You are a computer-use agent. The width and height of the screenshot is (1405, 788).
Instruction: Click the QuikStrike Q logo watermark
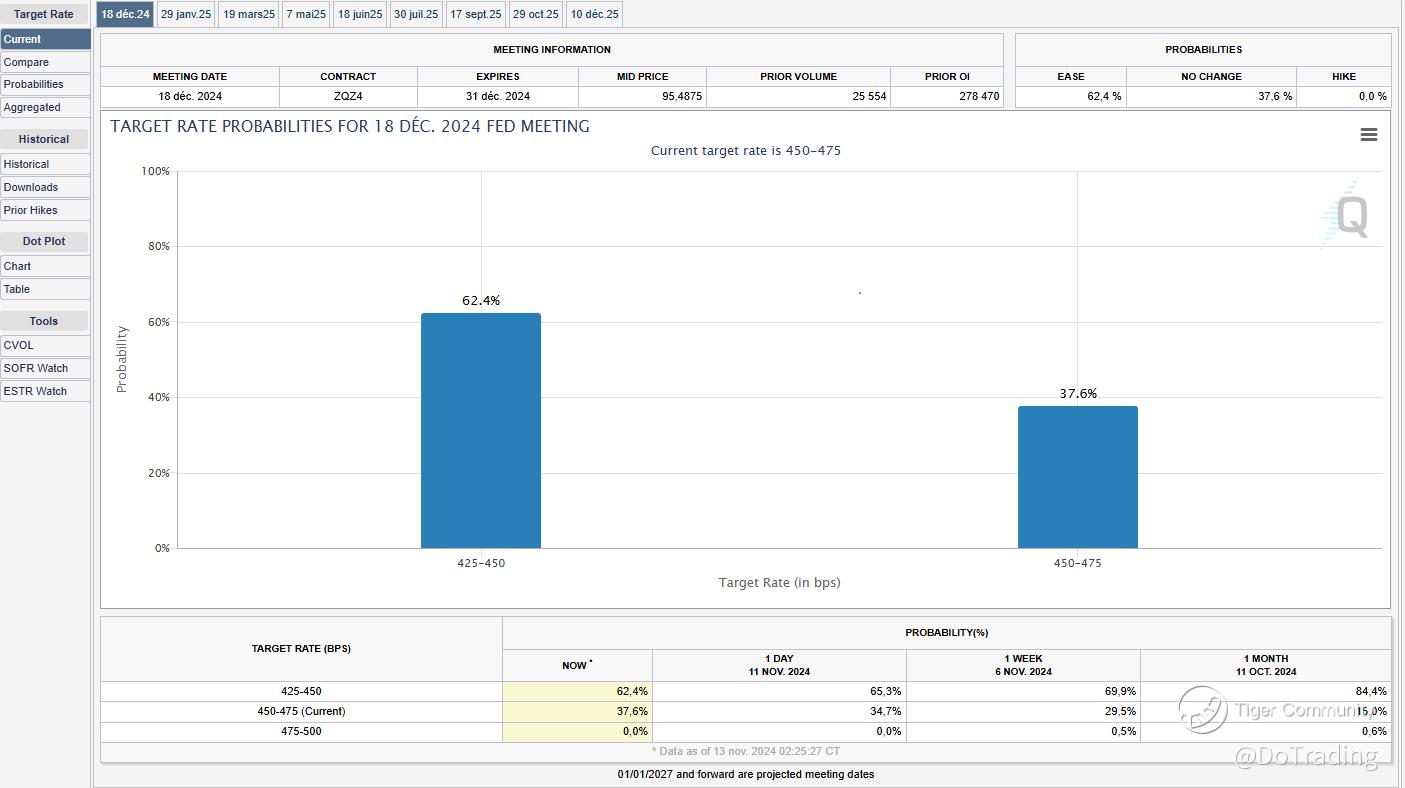(1349, 216)
